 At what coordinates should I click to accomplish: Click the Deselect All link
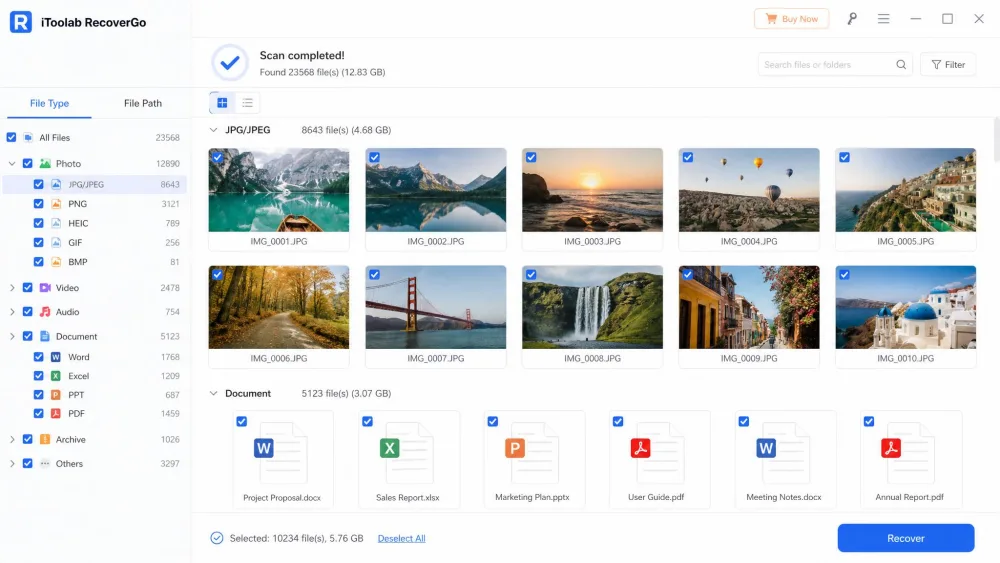point(401,539)
